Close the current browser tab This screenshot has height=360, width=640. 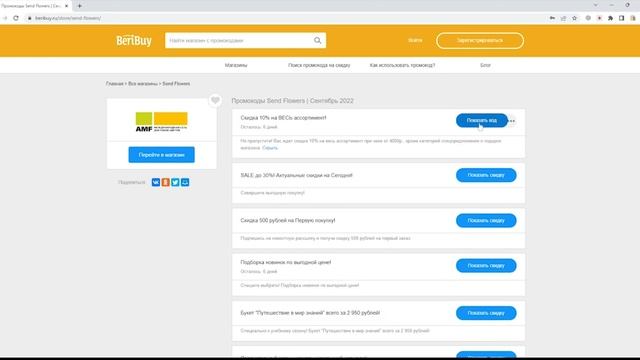point(67,6)
